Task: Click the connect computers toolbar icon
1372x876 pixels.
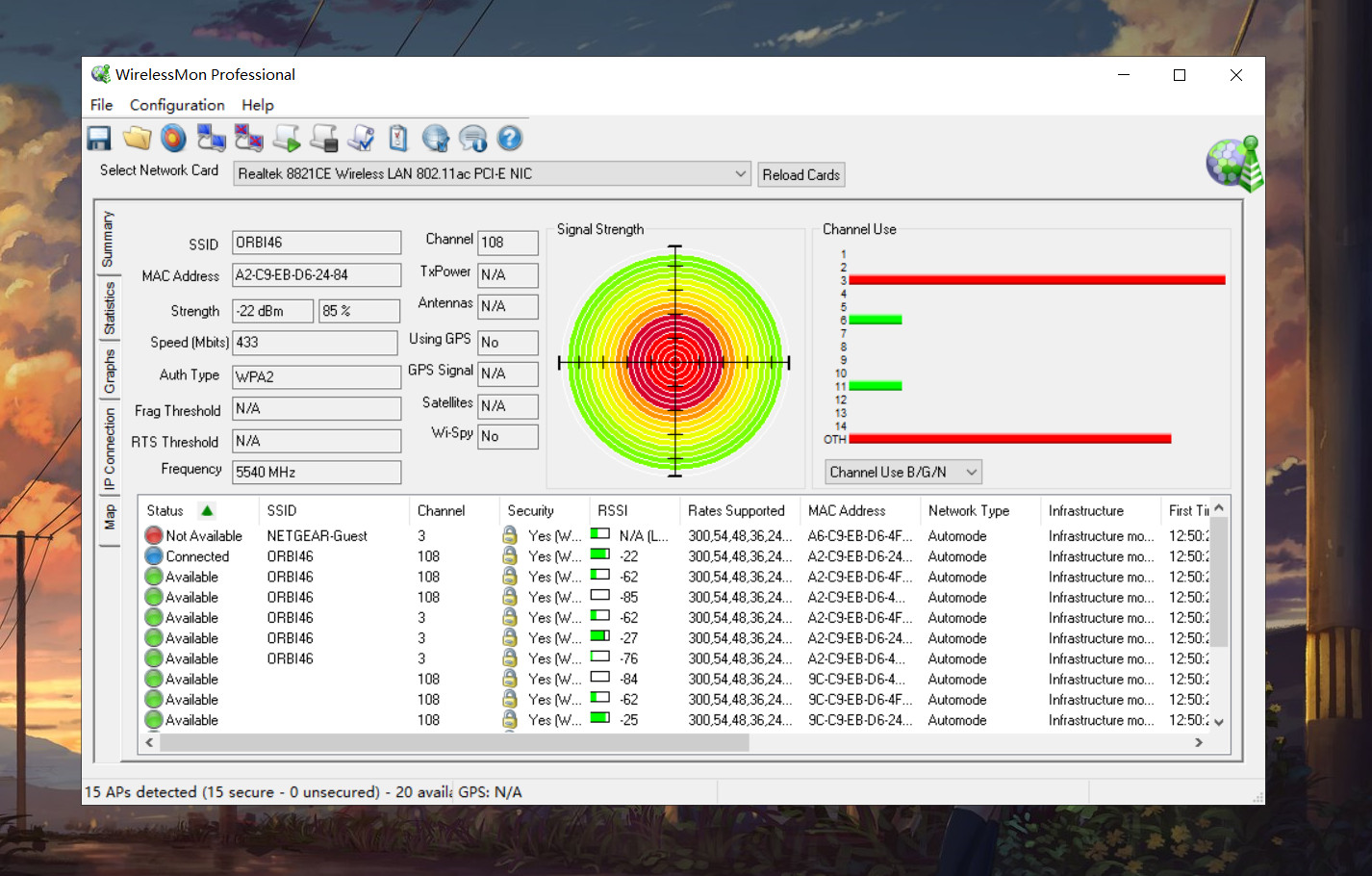Action: point(211,139)
